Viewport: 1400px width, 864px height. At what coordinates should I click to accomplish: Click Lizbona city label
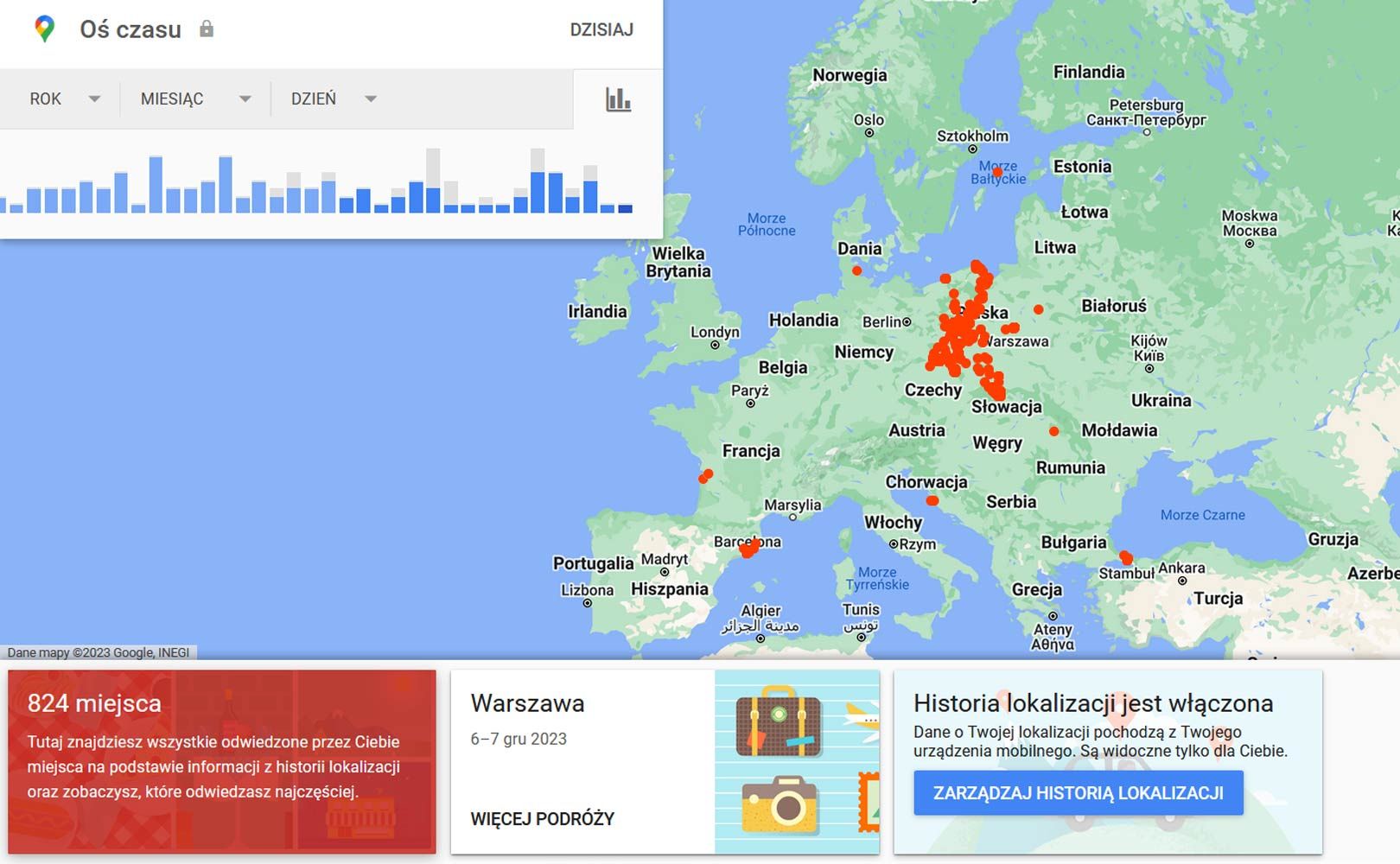coord(588,590)
